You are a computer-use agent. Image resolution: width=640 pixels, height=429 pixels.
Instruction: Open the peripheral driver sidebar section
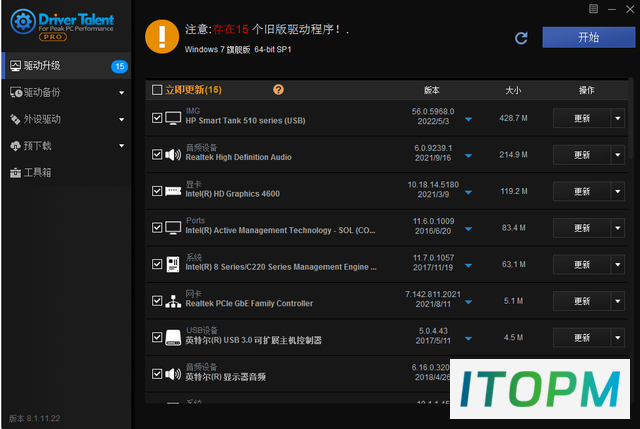67,119
